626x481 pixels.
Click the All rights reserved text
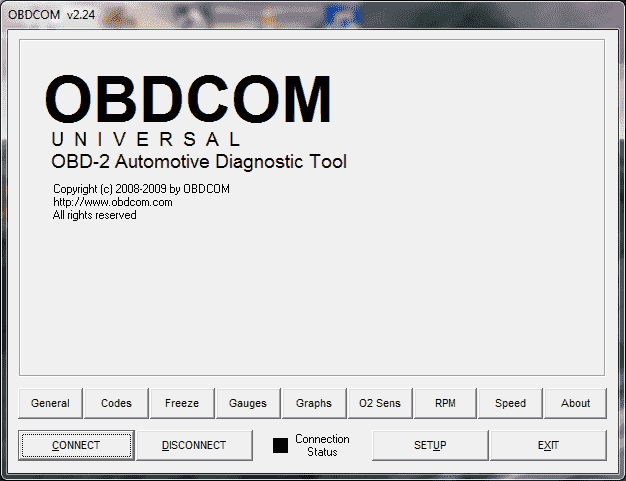pyautogui.click(x=95, y=215)
